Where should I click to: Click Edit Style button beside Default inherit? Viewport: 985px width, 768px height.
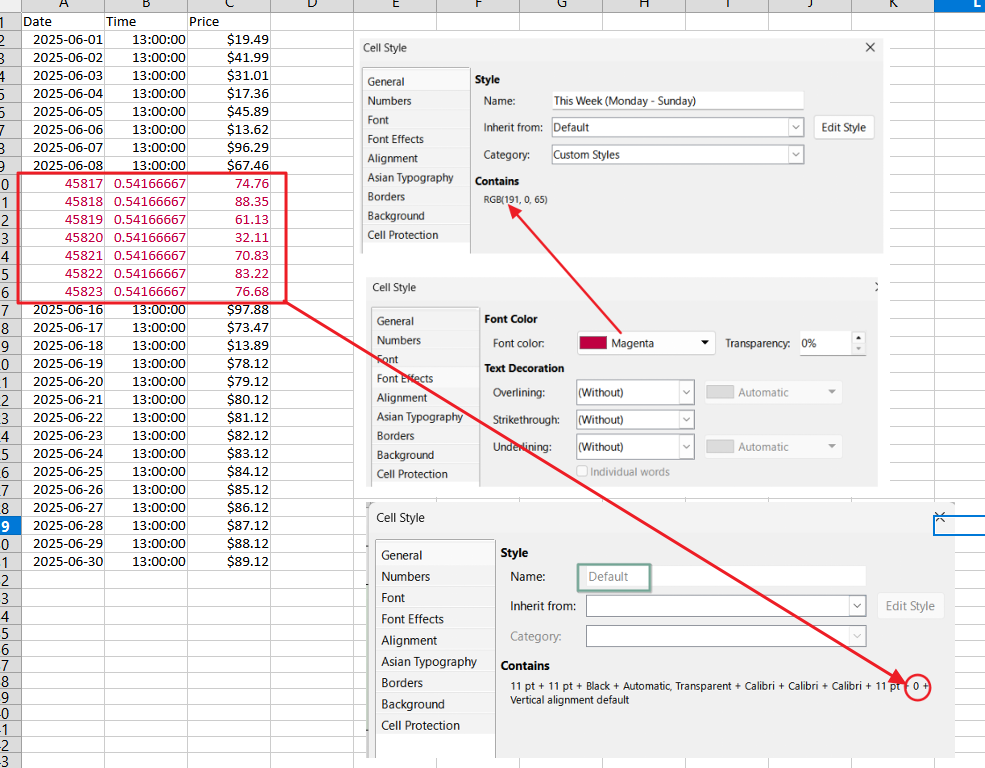pyautogui.click(x=843, y=127)
